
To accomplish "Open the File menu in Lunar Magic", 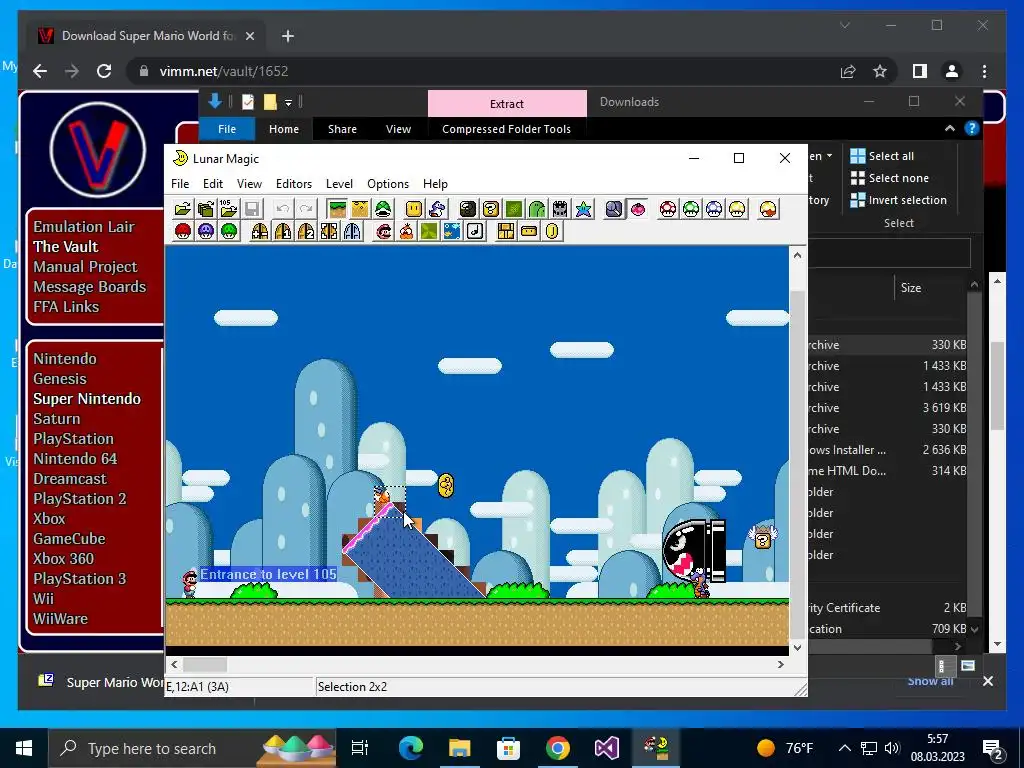I will (180, 184).
